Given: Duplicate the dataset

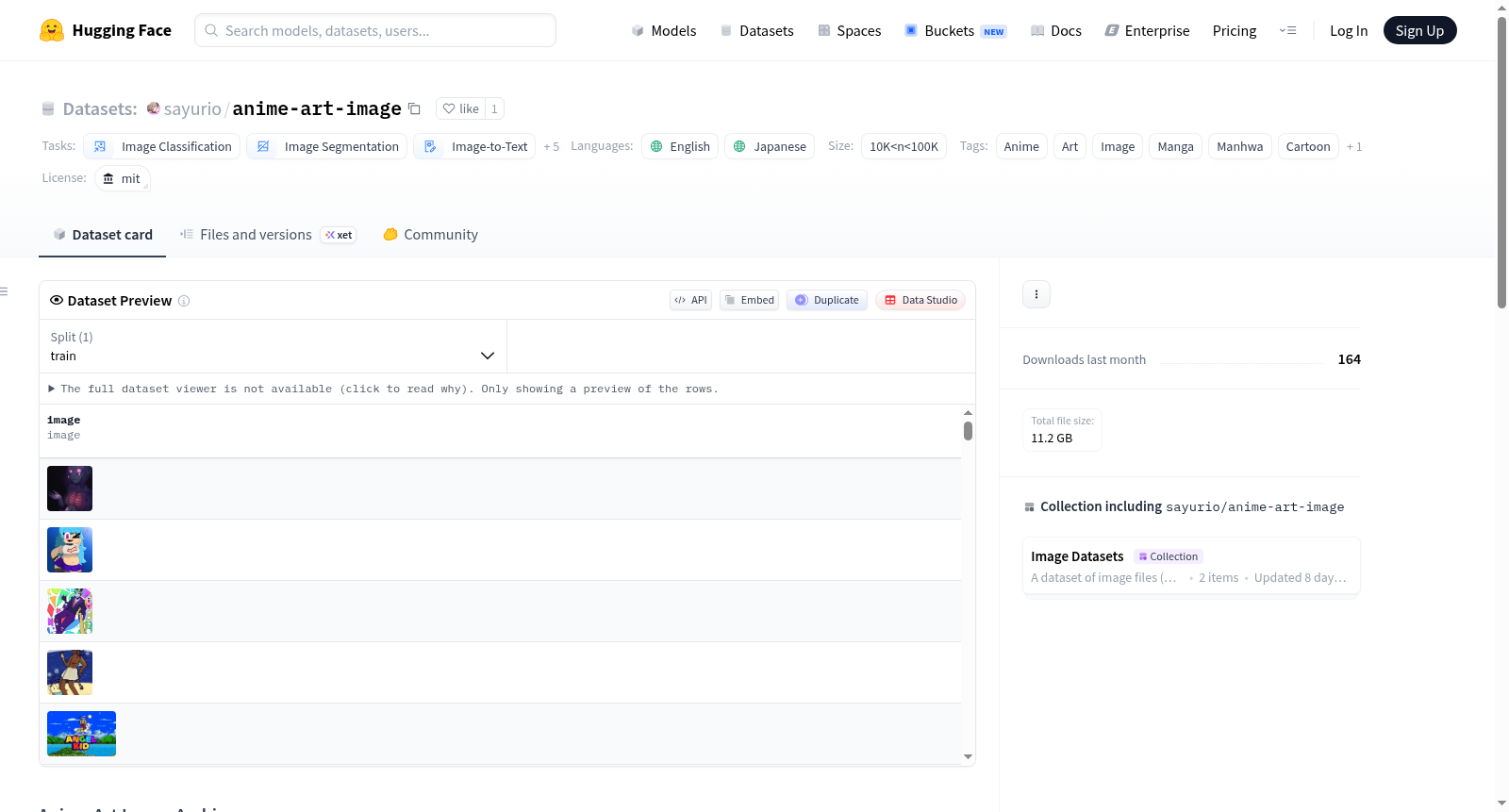Looking at the screenshot, I should 827,300.
